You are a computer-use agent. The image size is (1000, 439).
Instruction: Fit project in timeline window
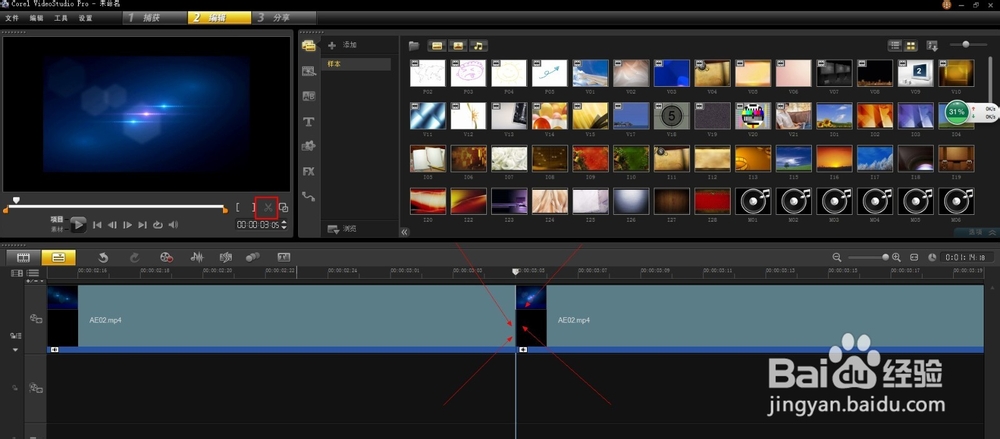pos(914,257)
